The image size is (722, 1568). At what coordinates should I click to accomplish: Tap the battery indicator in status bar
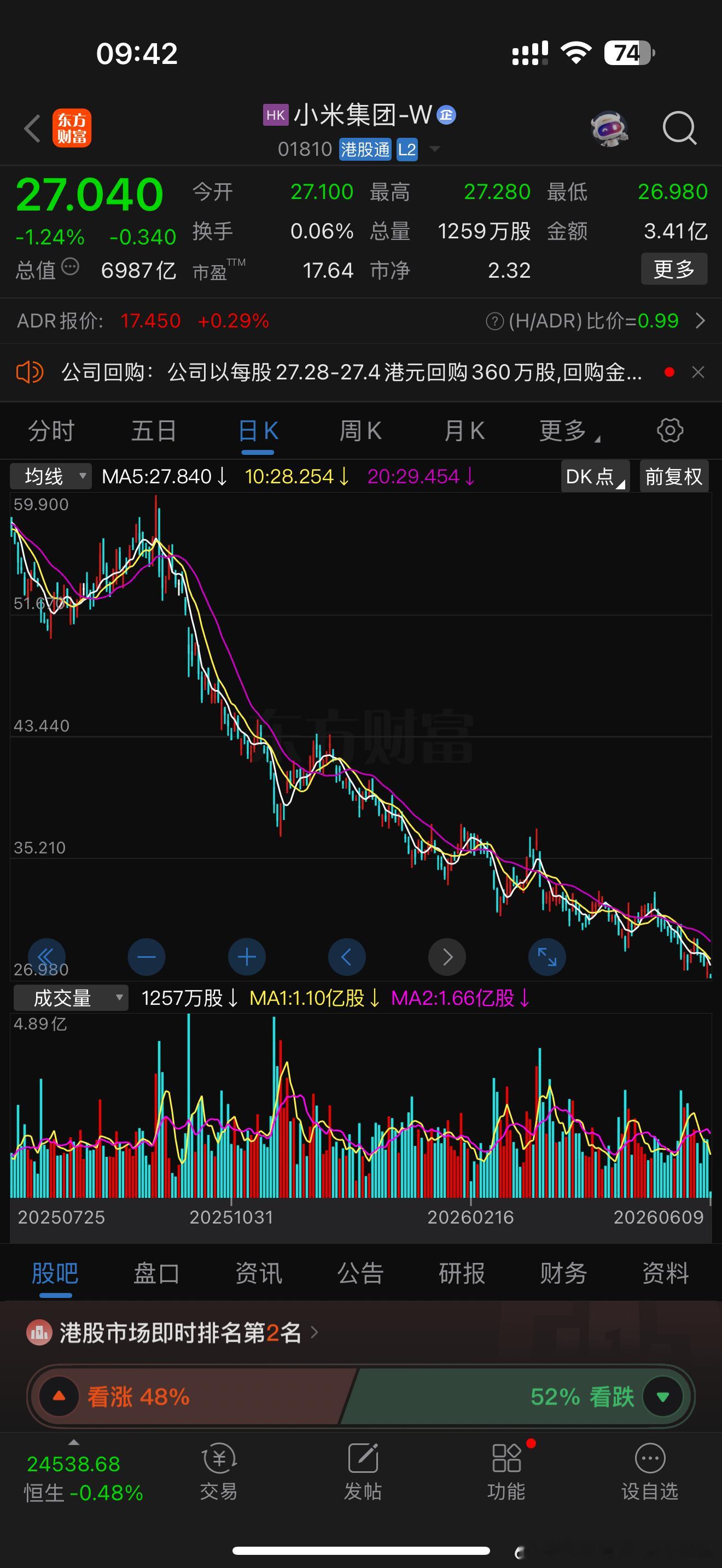point(630,53)
